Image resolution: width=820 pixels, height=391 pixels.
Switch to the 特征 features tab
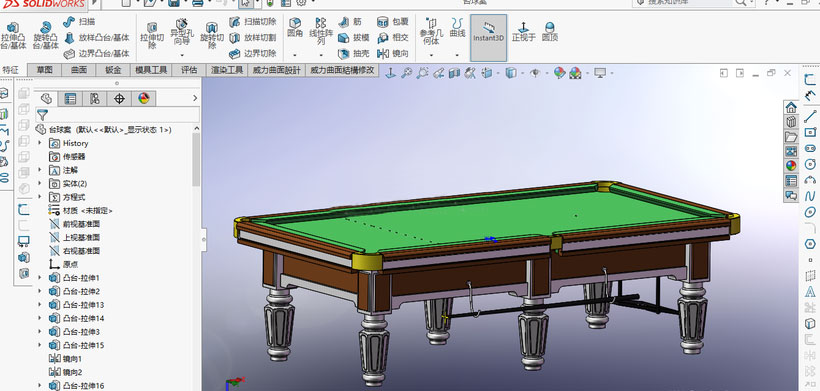click(x=10, y=70)
